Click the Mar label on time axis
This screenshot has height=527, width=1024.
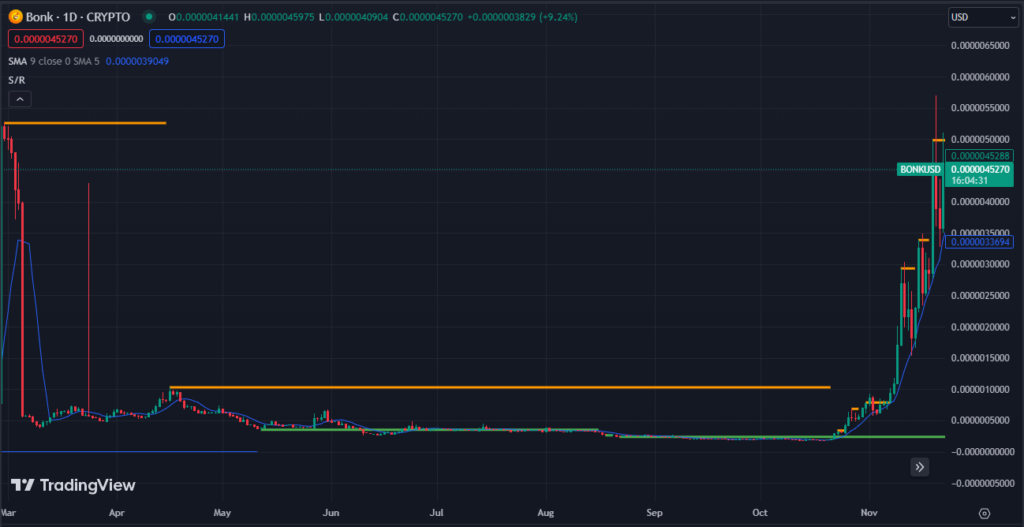(8, 513)
